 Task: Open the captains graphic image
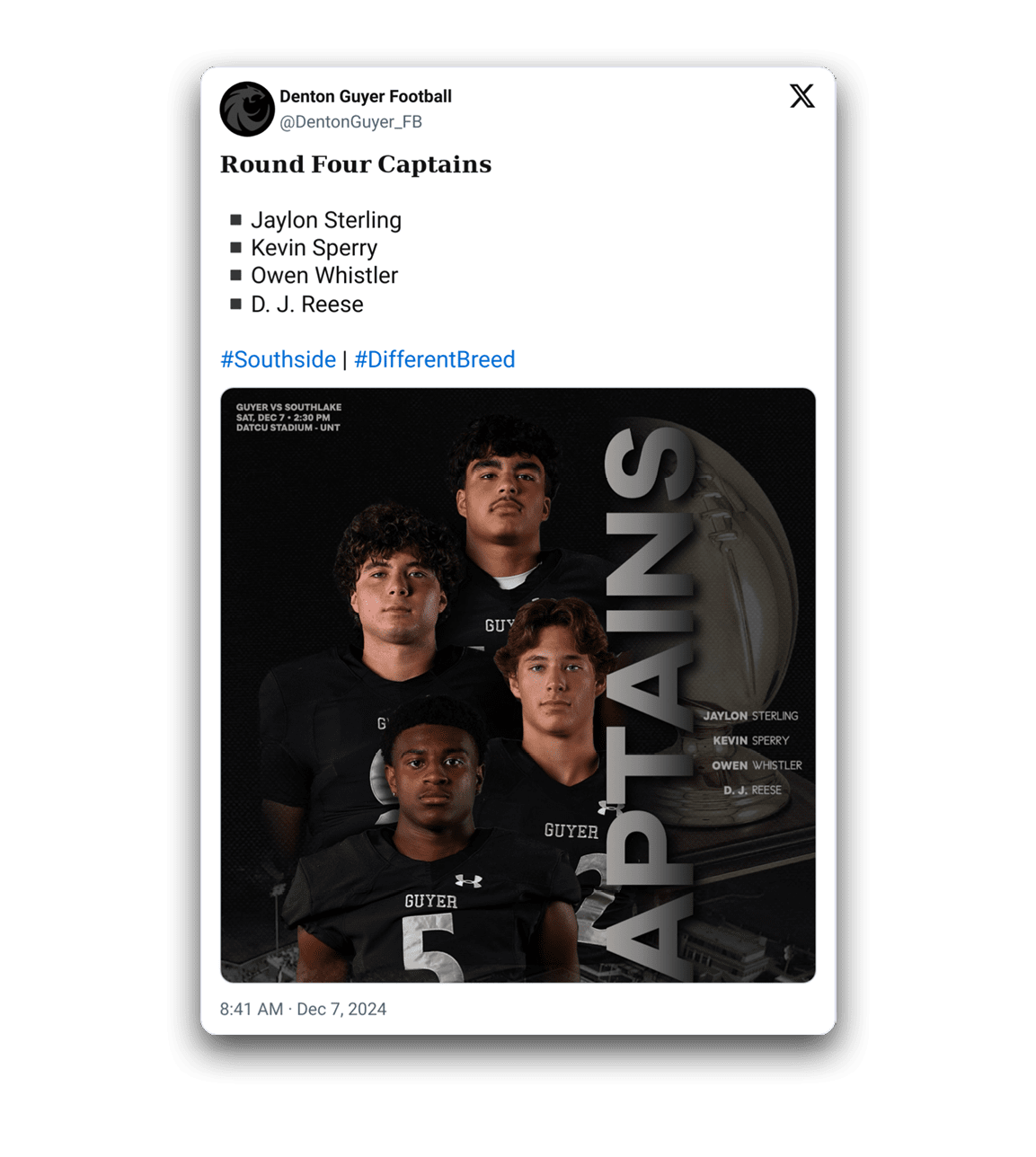[518, 685]
